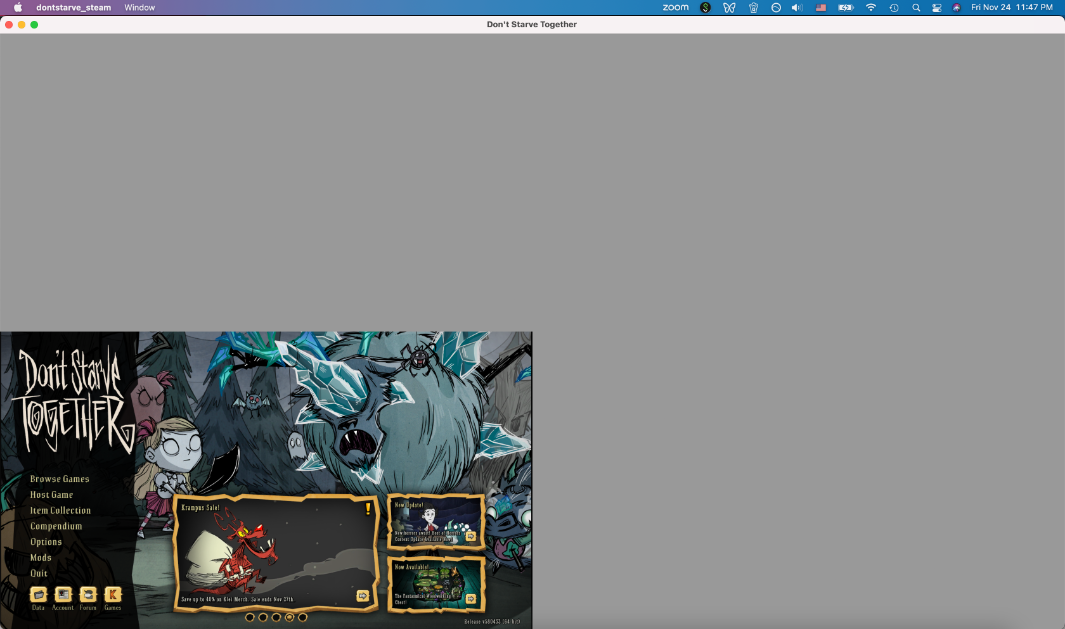Open the Krampus Sale banner
1065x629 pixels.
275,553
